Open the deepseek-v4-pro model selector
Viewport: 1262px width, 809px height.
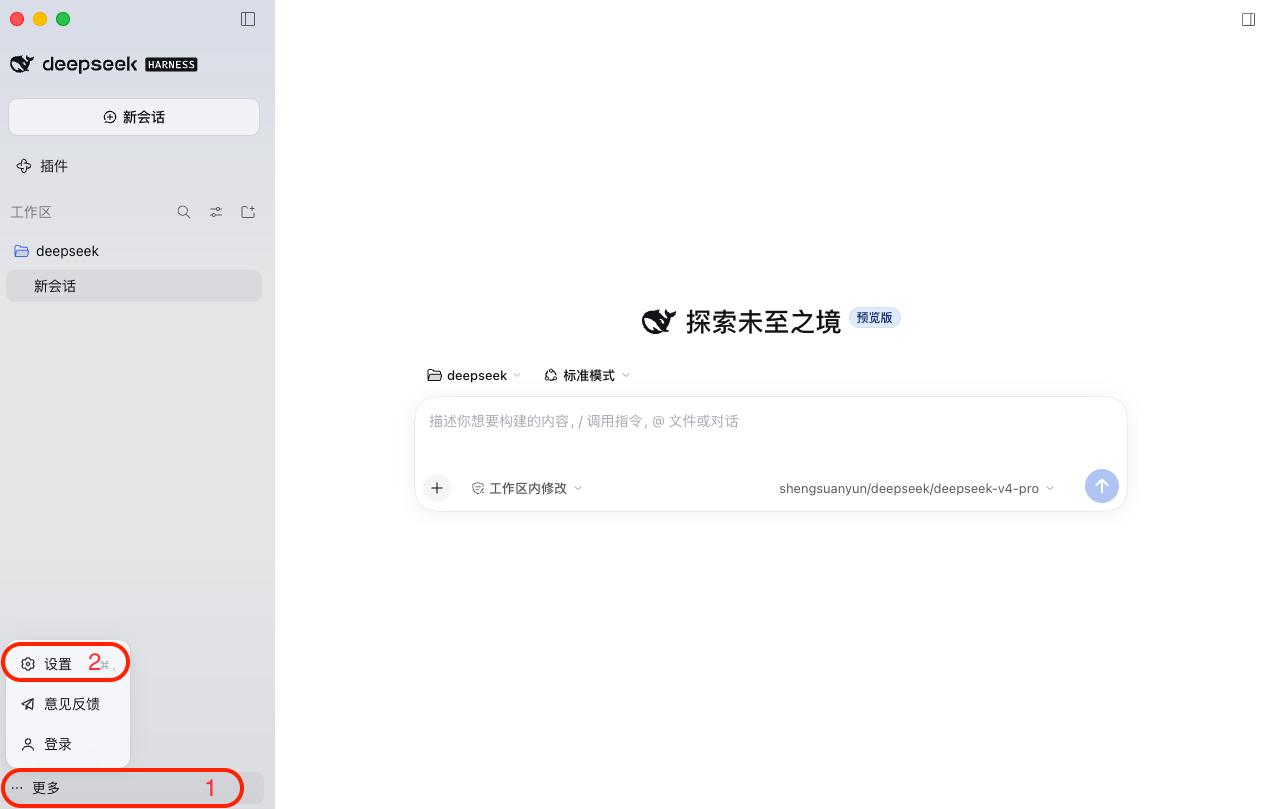click(x=916, y=488)
